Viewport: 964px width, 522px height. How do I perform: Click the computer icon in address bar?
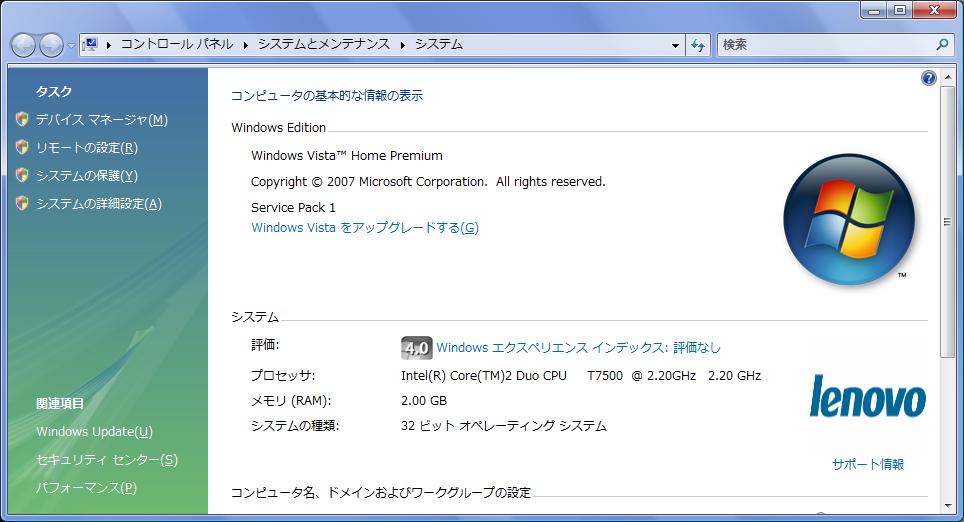click(x=90, y=44)
